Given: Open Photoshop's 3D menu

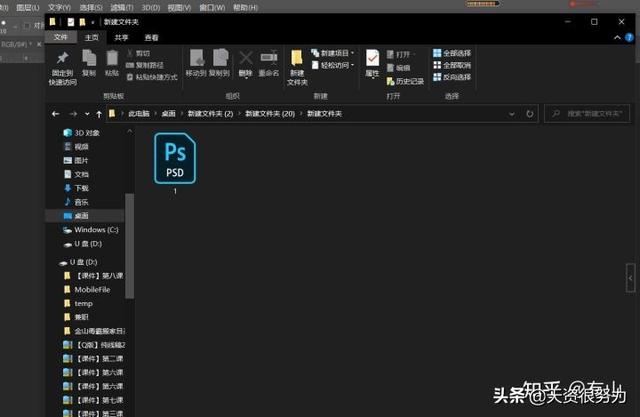Looking at the screenshot, I should coord(151,7).
